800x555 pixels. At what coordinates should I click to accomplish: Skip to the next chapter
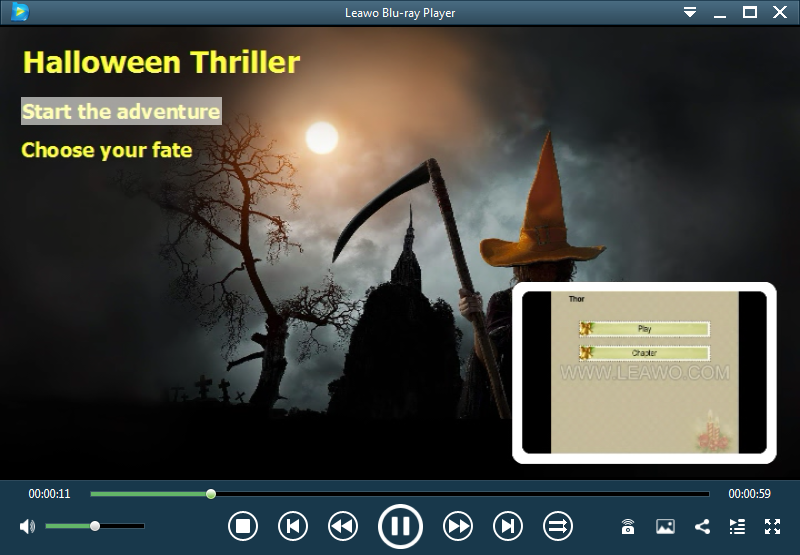pyautogui.click(x=508, y=526)
